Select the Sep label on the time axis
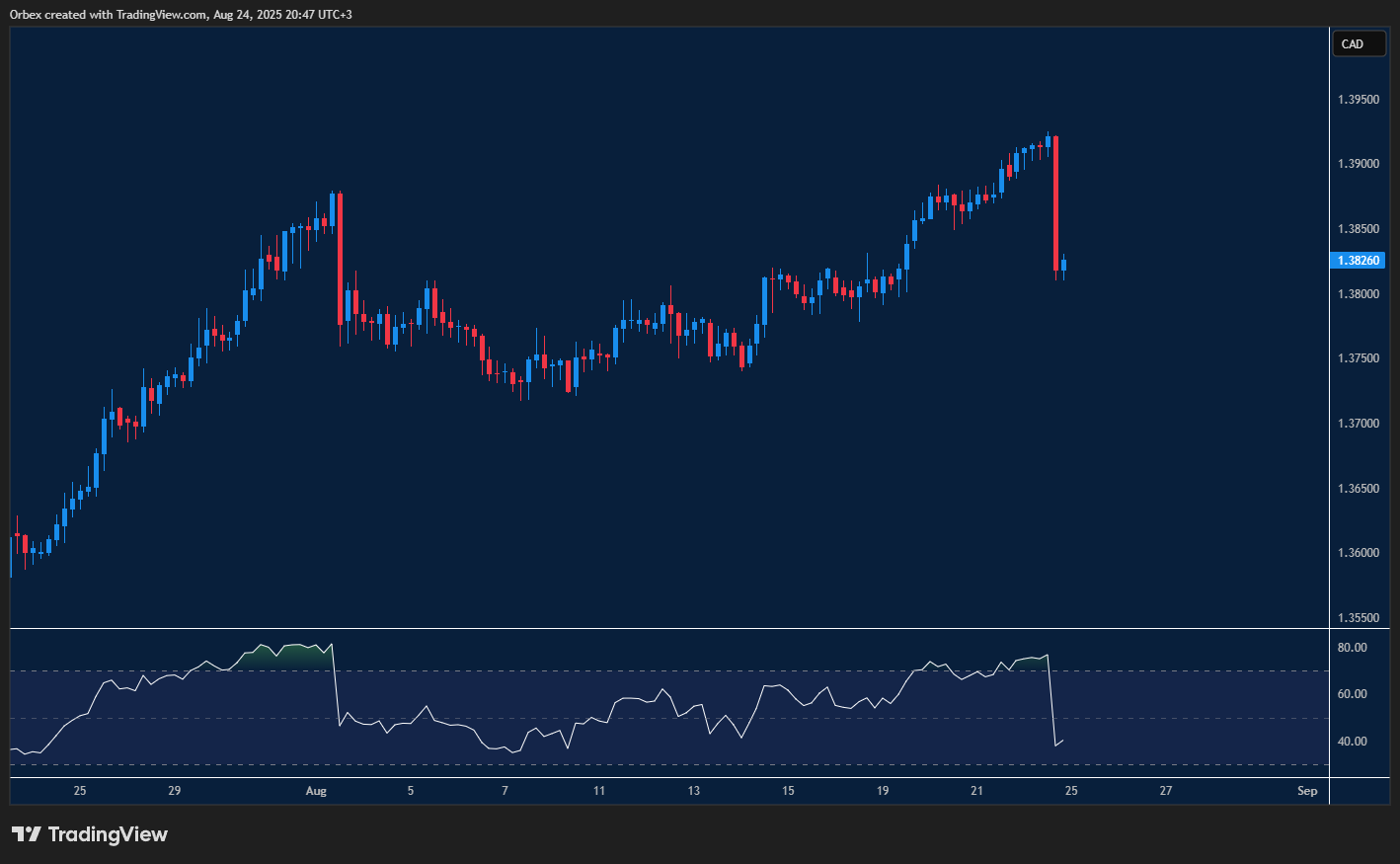The height and width of the screenshot is (864, 1400). click(x=1308, y=790)
